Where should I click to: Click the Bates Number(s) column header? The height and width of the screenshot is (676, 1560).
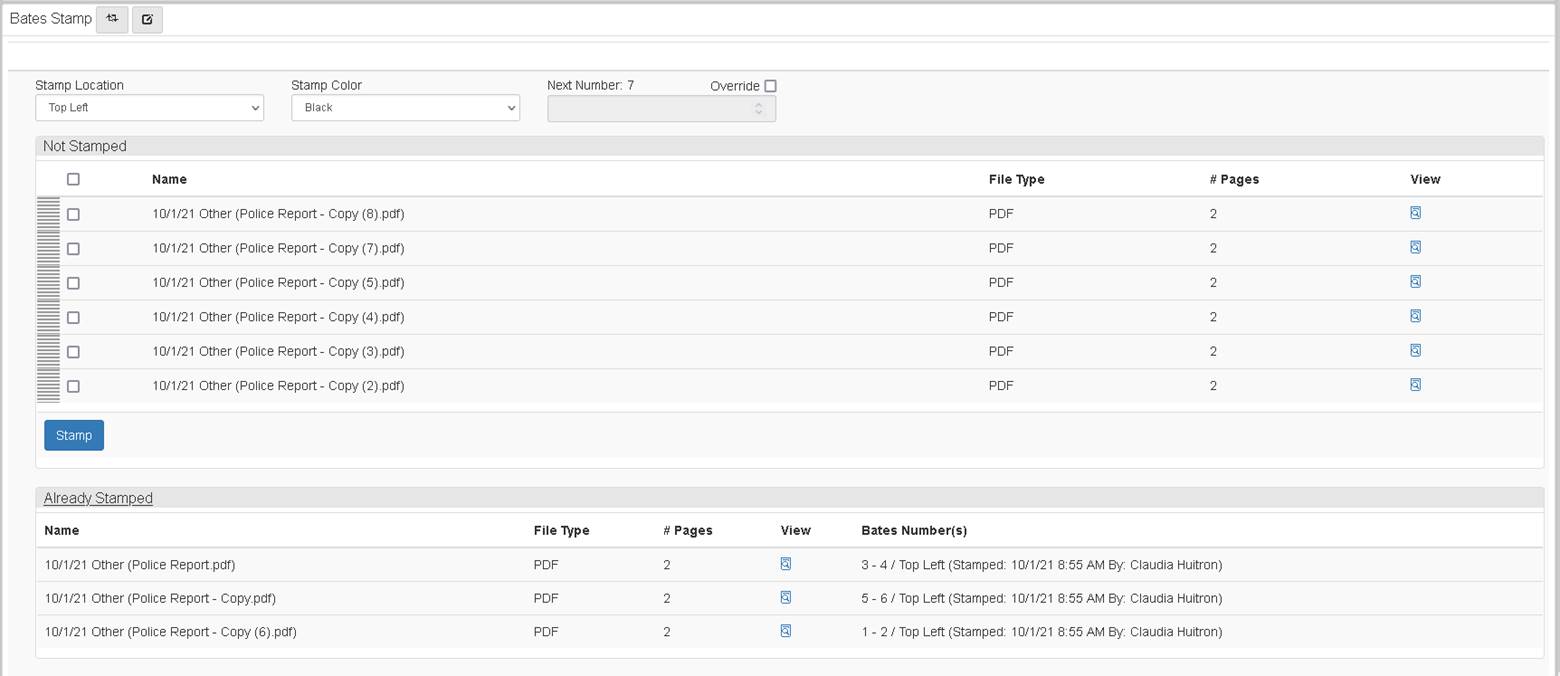pos(914,530)
